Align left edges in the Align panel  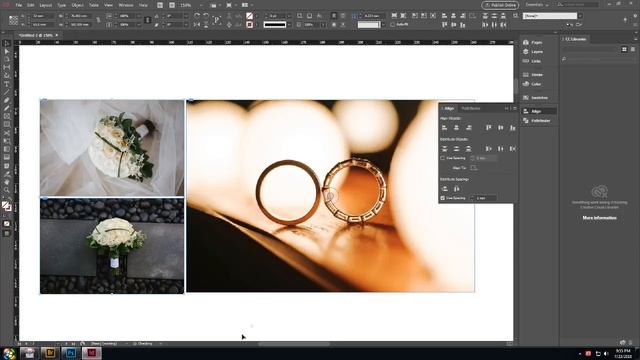444,128
